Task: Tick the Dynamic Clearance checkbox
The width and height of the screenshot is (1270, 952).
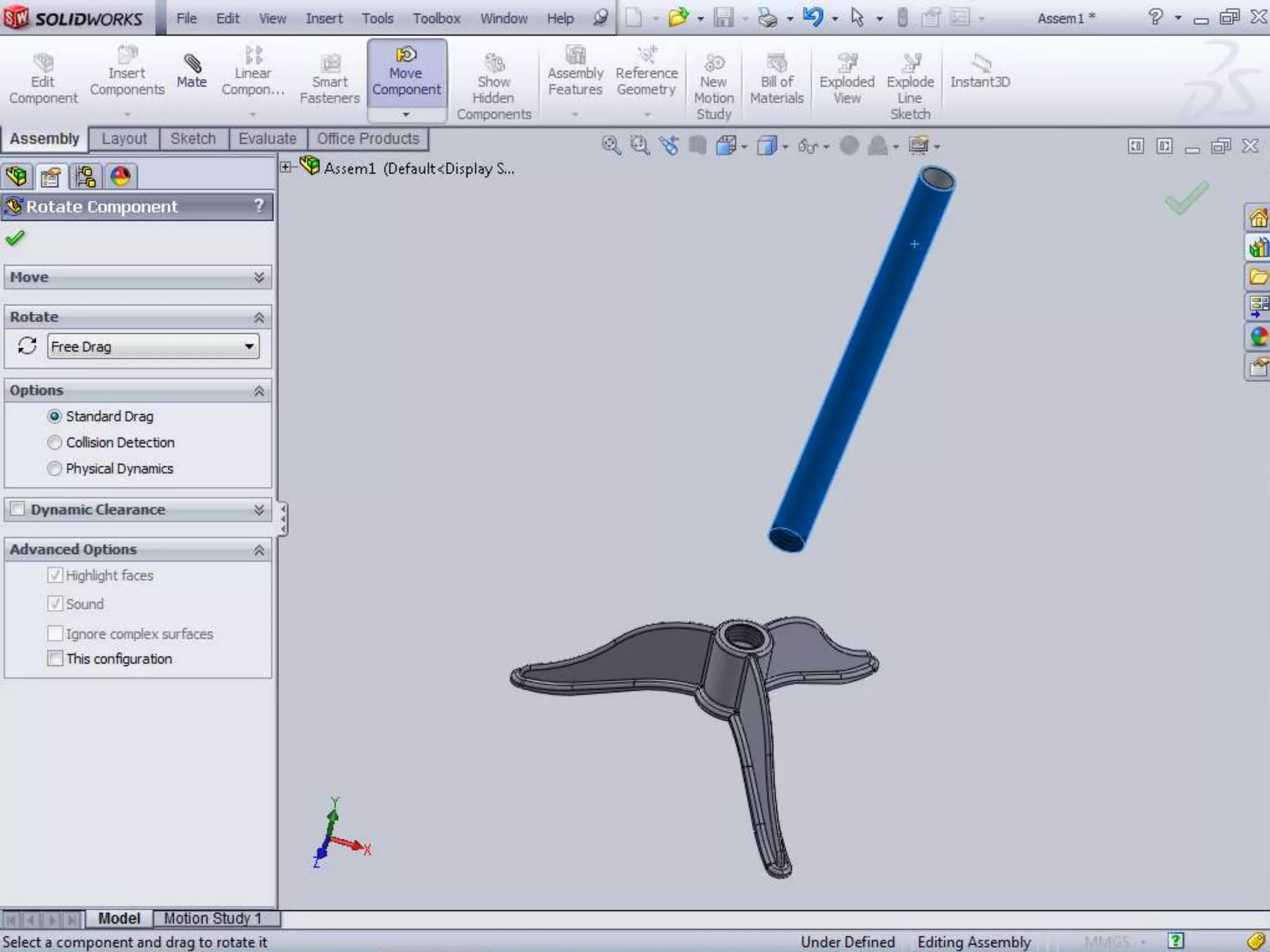Action: (18, 509)
